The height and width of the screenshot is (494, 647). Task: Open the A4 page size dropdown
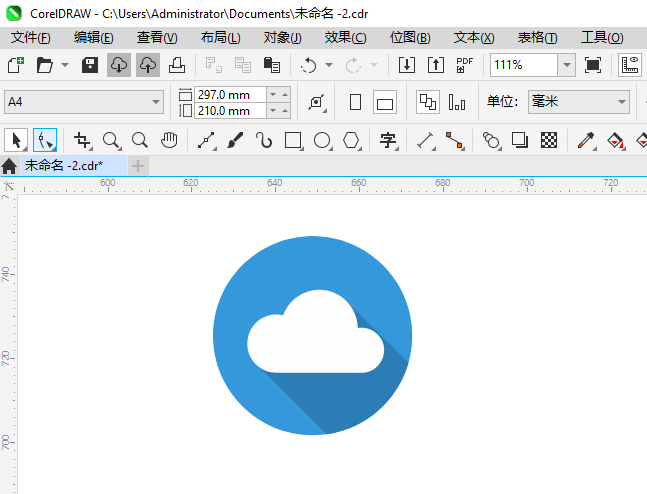coord(84,102)
